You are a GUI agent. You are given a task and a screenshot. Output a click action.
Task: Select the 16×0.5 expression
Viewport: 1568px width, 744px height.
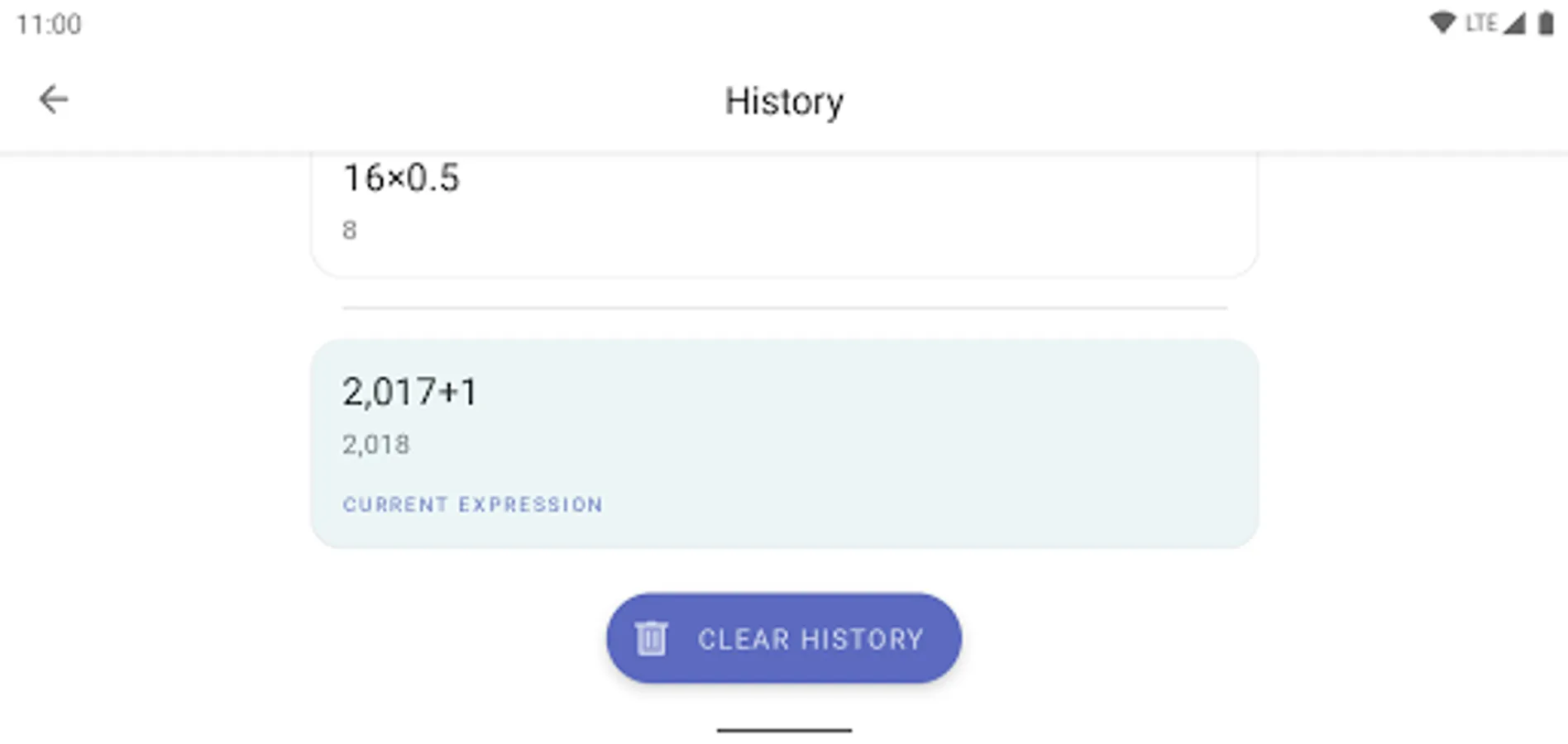401,179
